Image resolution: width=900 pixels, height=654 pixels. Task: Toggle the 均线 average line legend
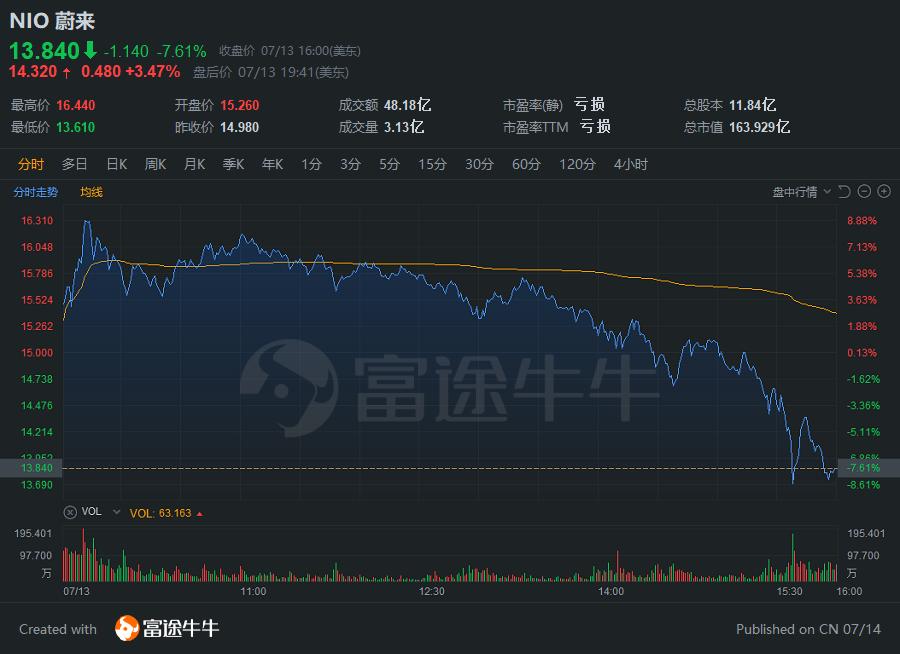[91, 192]
